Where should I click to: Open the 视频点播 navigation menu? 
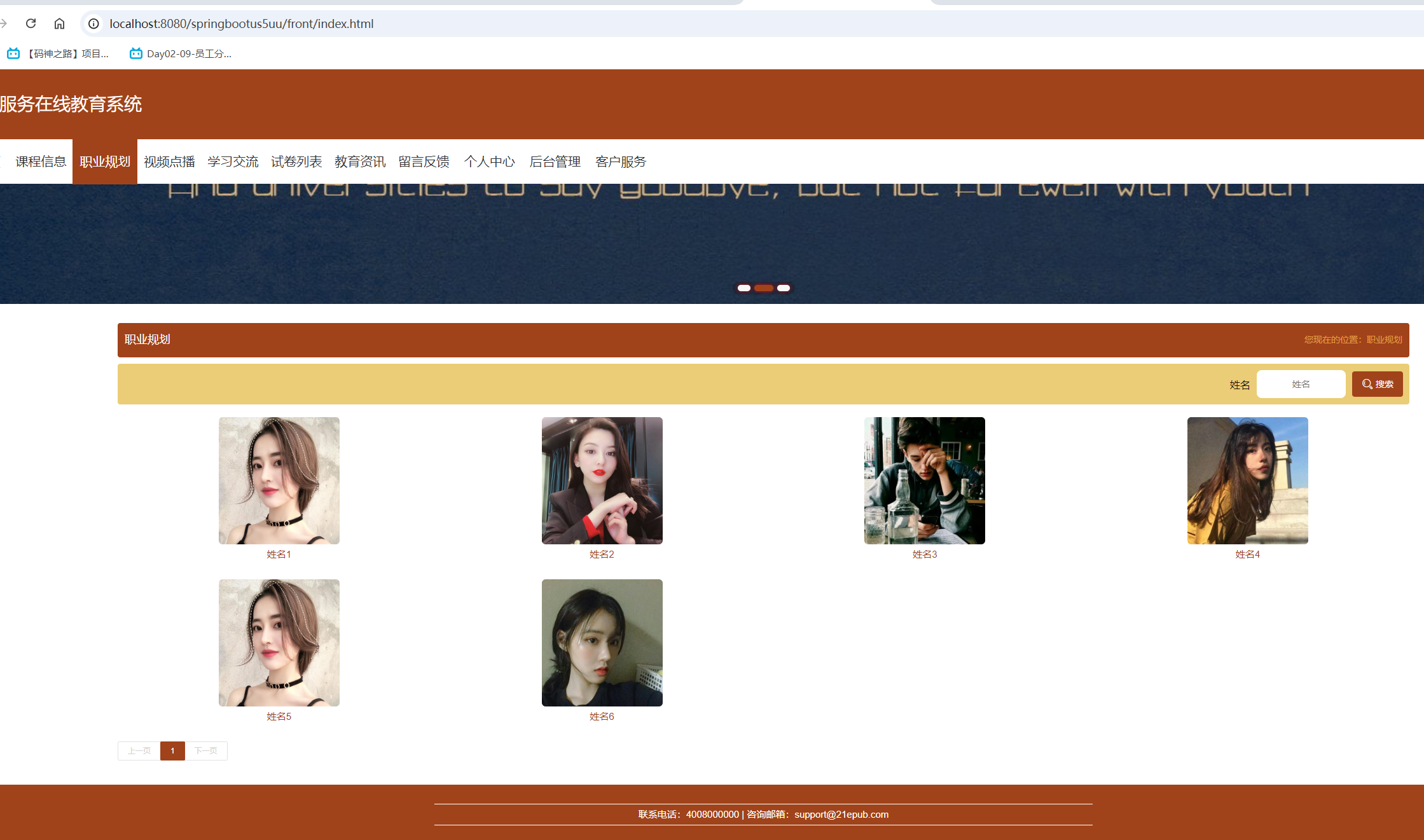point(169,161)
